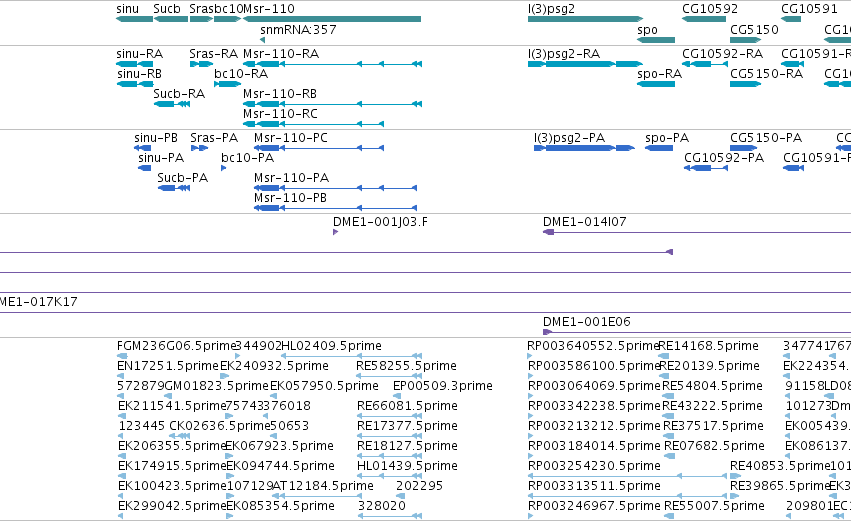Click the RE55007.5prime EST label
Image resolution: width=851 pixels, height=521 pixels.
(x=714, y=506)
